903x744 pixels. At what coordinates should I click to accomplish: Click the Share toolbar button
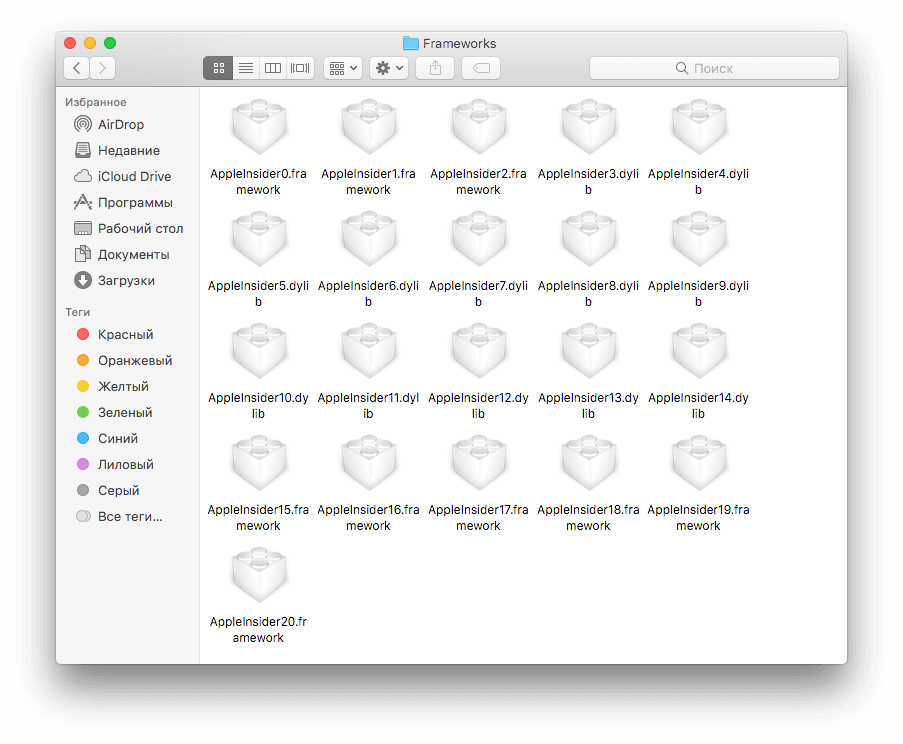coord(435,68)
